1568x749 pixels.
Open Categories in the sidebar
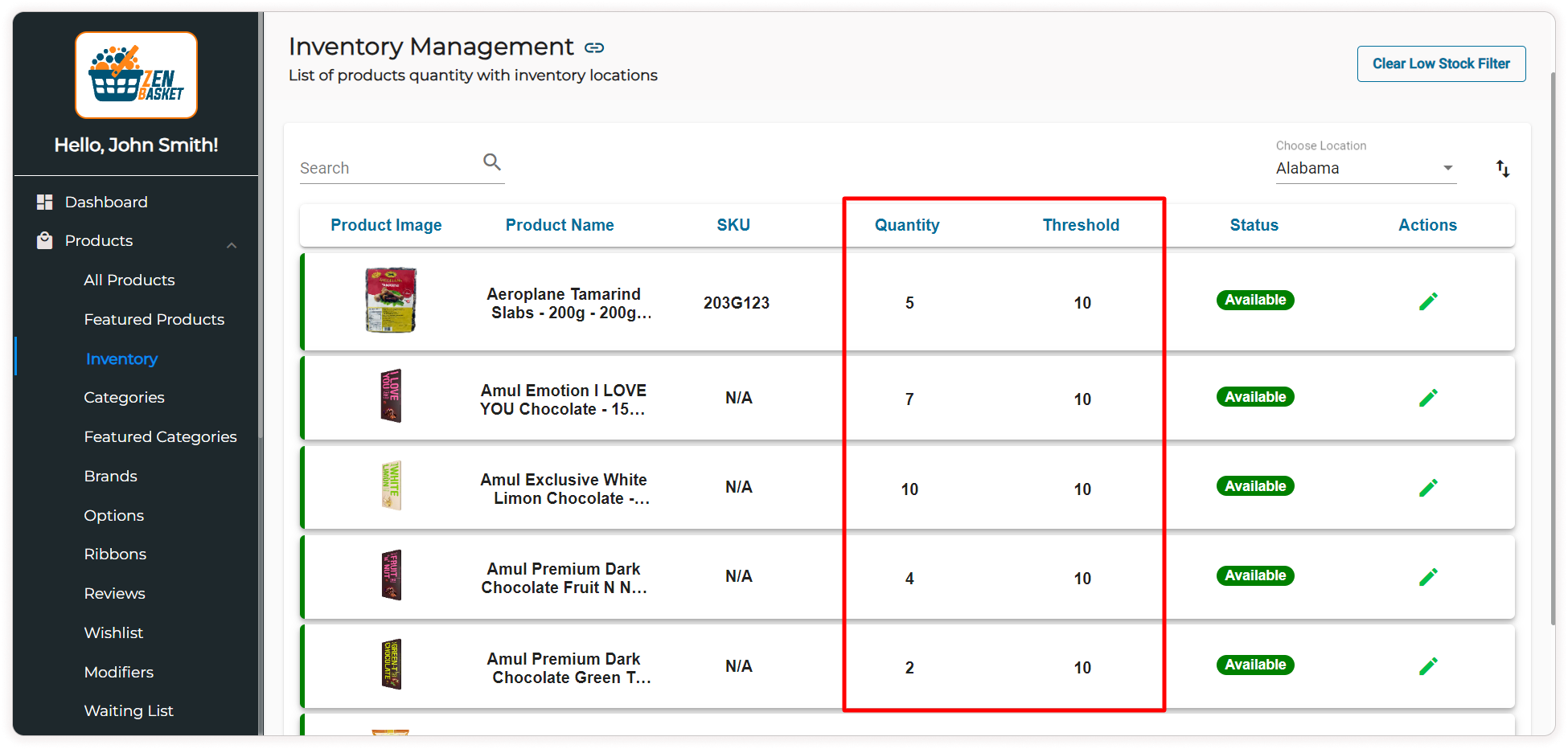(124, 397)
